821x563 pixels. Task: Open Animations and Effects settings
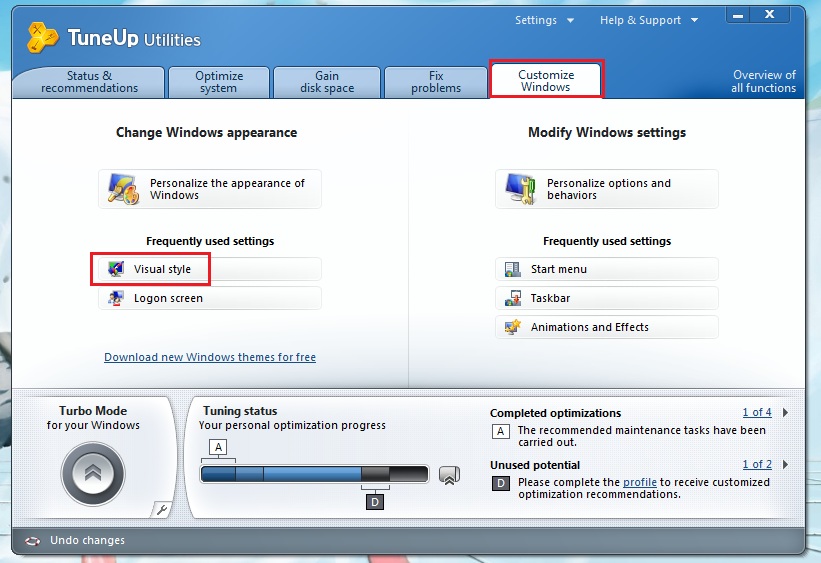607,327
